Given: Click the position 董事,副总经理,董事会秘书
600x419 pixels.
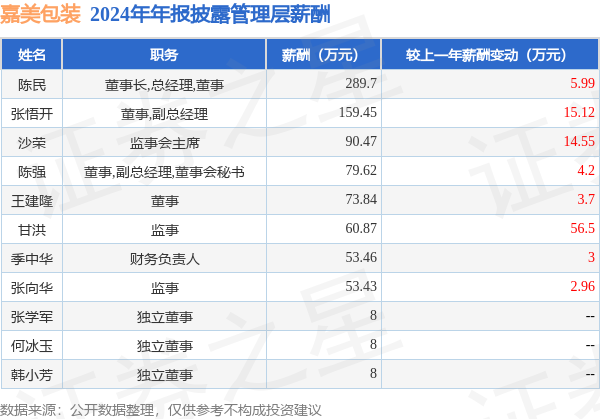Looking at the screenshot, I should point(164,172).
